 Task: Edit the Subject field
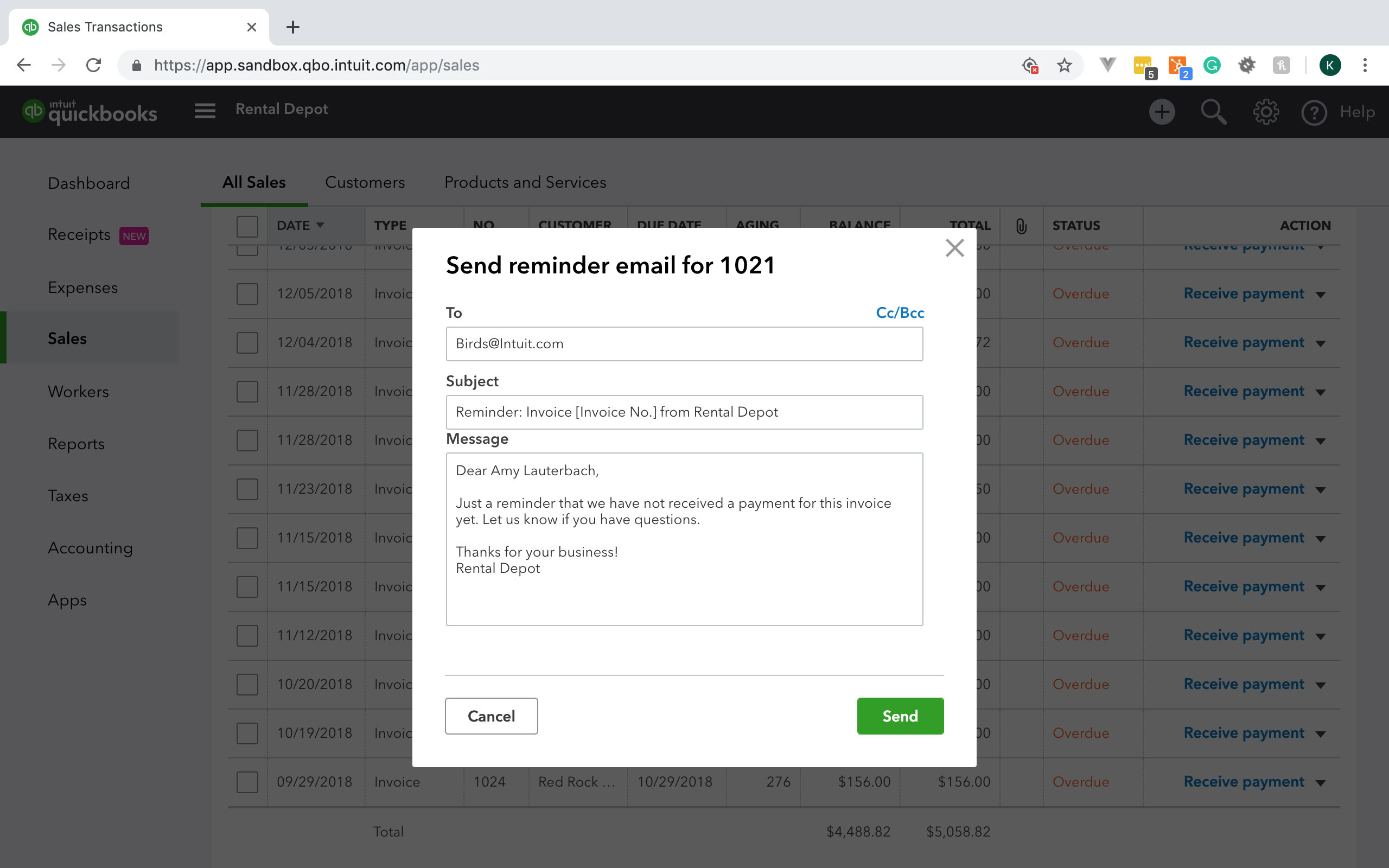684,412
